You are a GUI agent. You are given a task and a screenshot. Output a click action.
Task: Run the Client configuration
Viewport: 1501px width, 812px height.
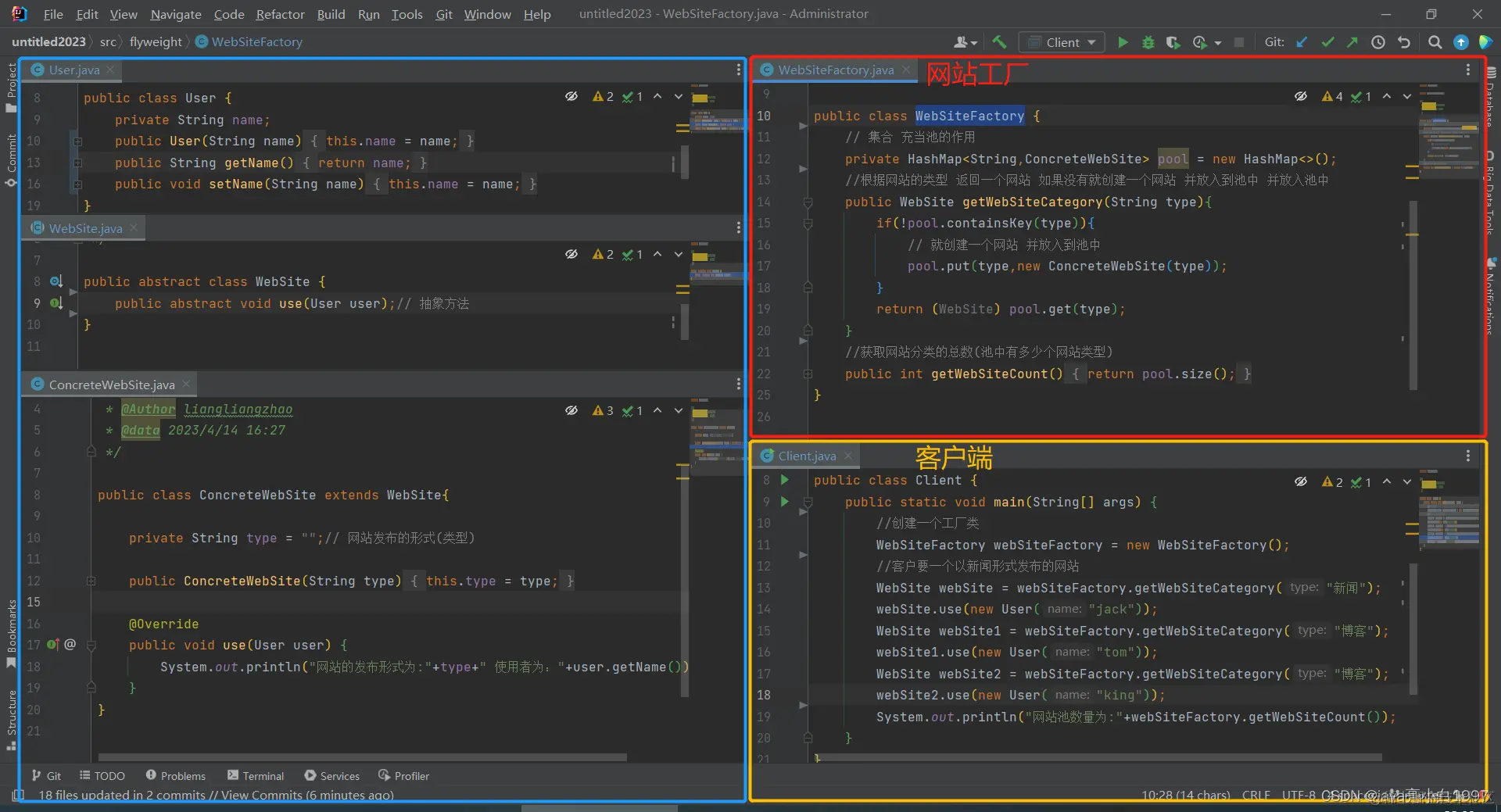[1123, 42]
